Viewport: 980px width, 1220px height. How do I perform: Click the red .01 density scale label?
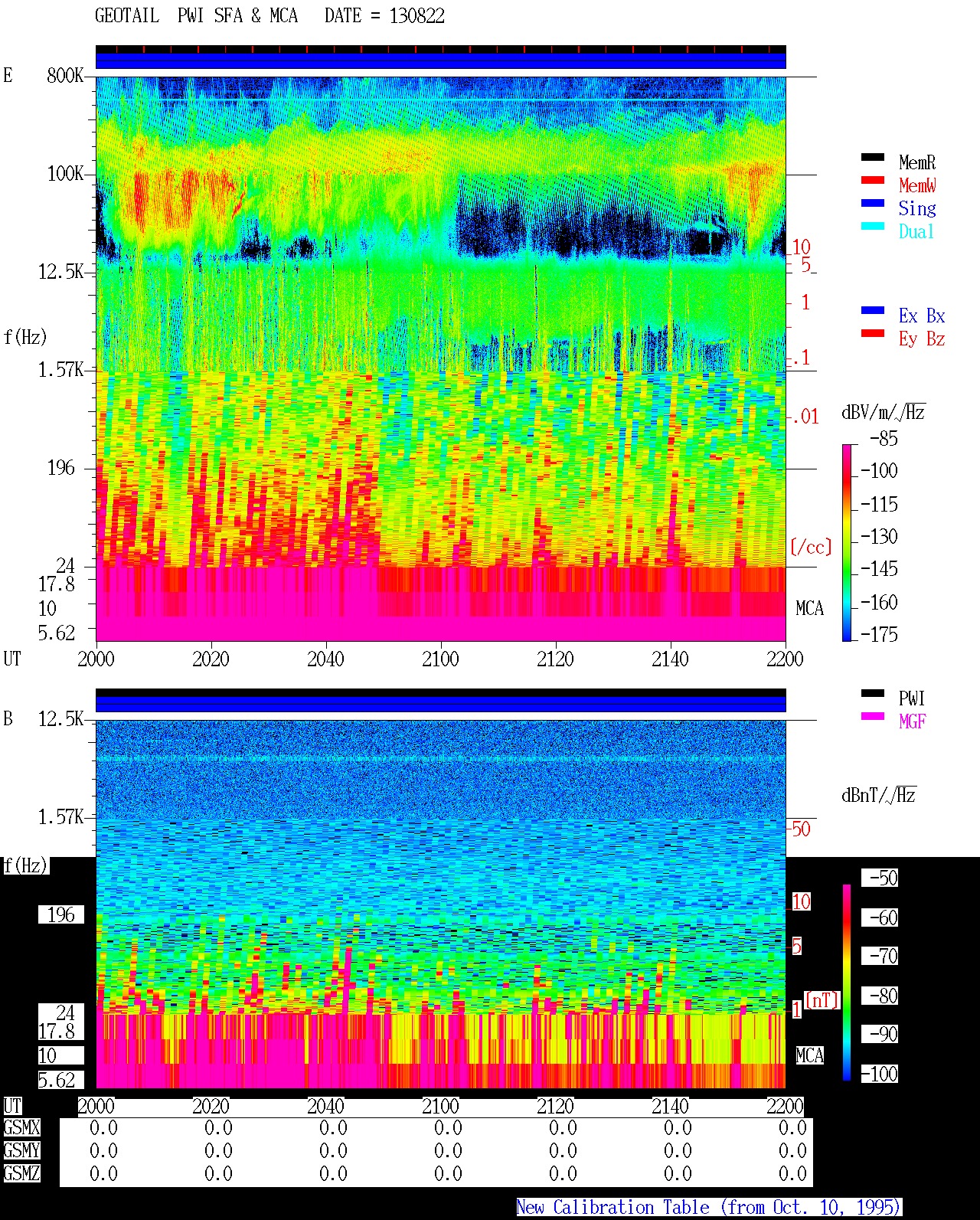[805, 417]
